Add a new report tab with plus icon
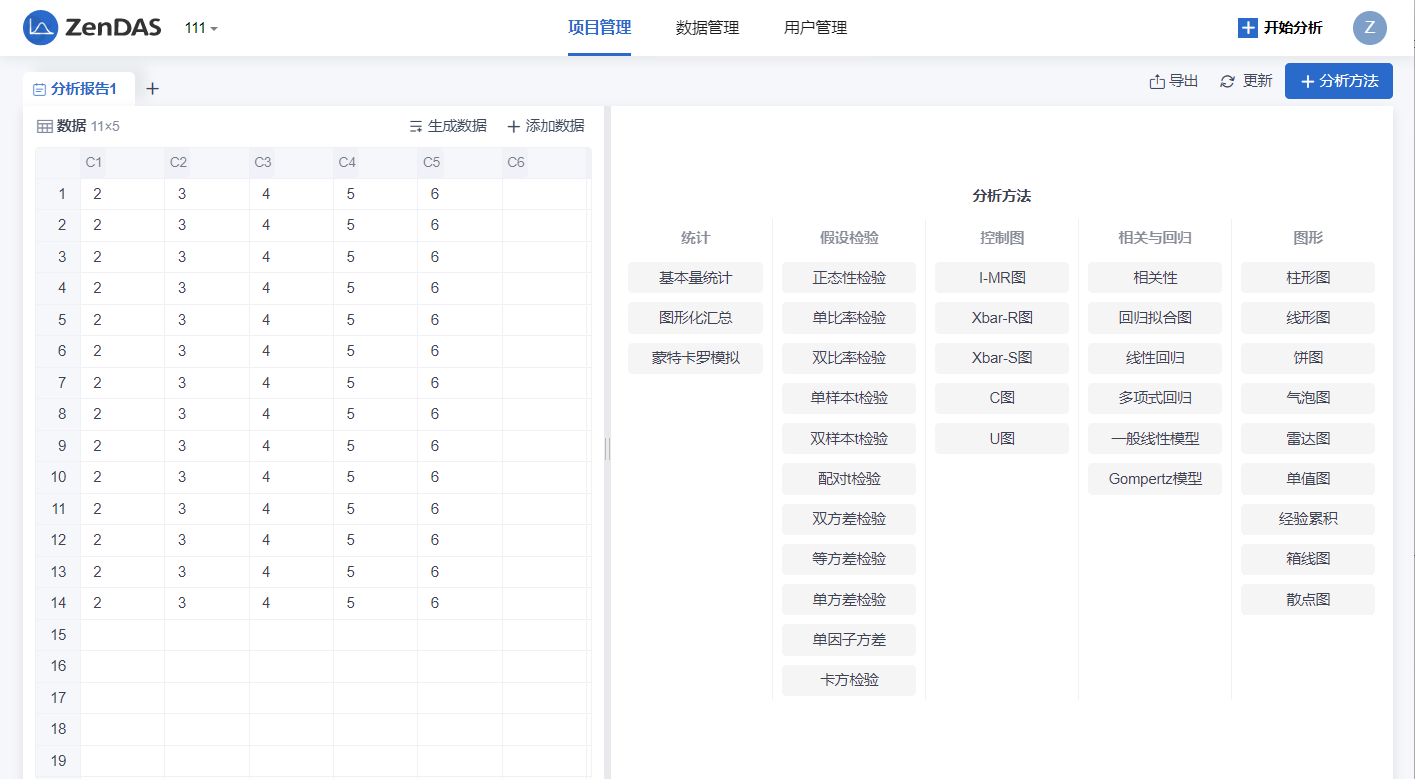This screenshot has width=1415, height=779. click(x=152, y=89)
